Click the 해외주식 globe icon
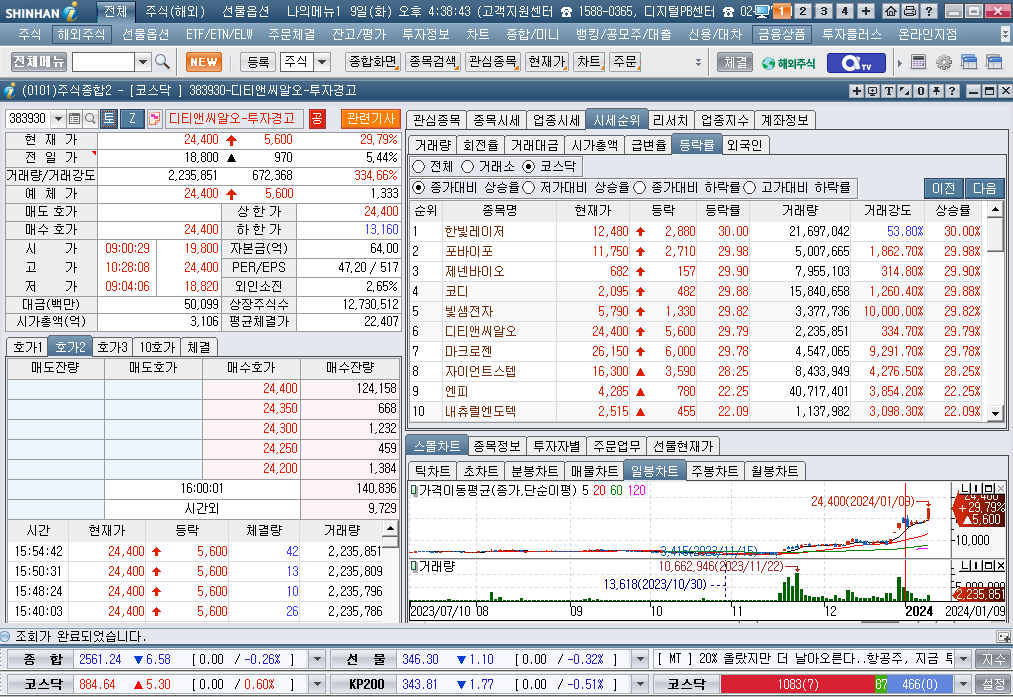Image resolution: width=1013 pixels, height=698 pixels. [788, 63]
